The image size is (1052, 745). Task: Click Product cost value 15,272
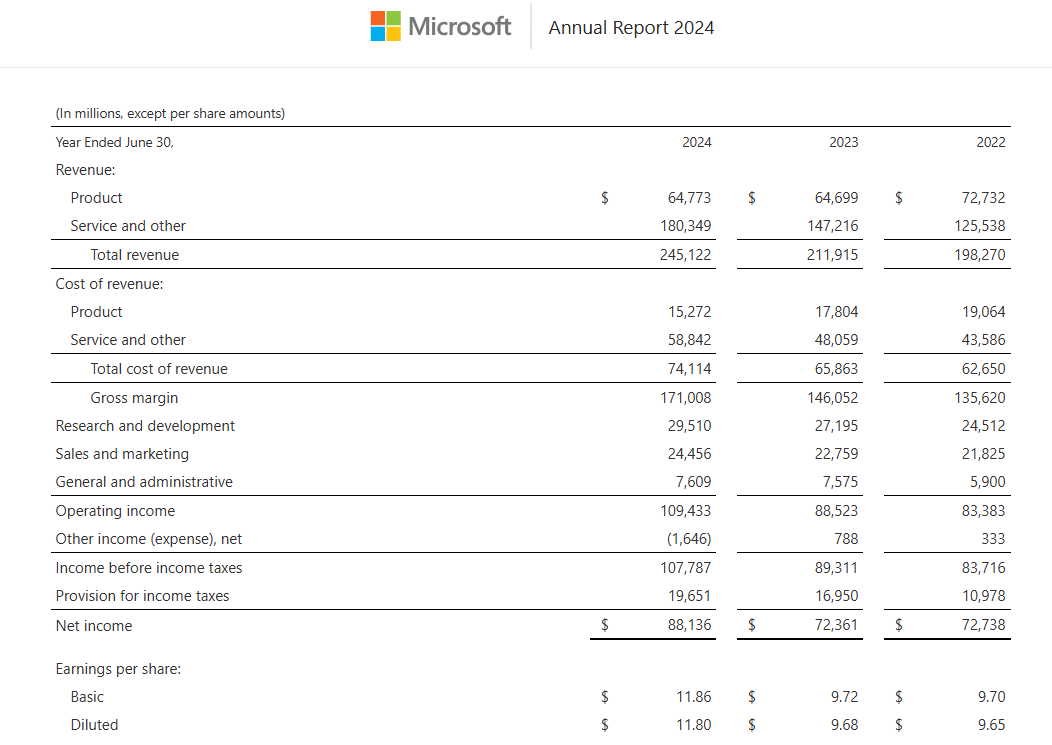[689, 312]
